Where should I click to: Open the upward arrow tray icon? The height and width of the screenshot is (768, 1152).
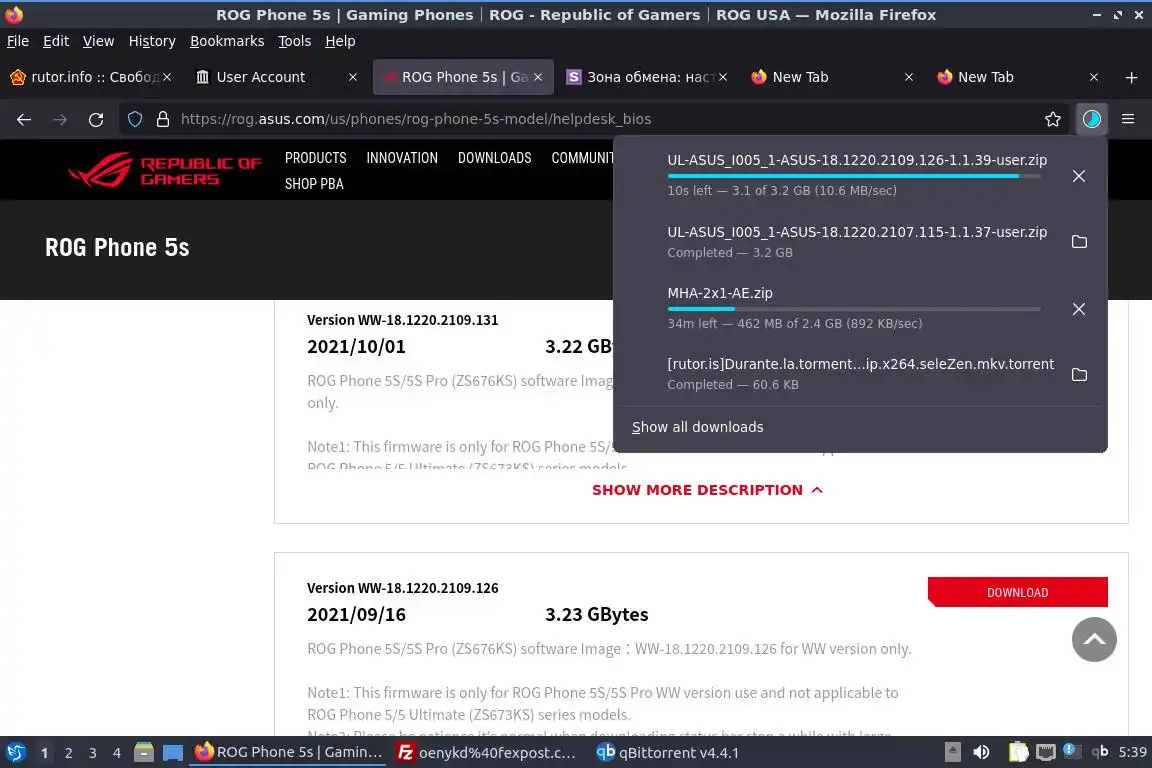coord(952,752)
